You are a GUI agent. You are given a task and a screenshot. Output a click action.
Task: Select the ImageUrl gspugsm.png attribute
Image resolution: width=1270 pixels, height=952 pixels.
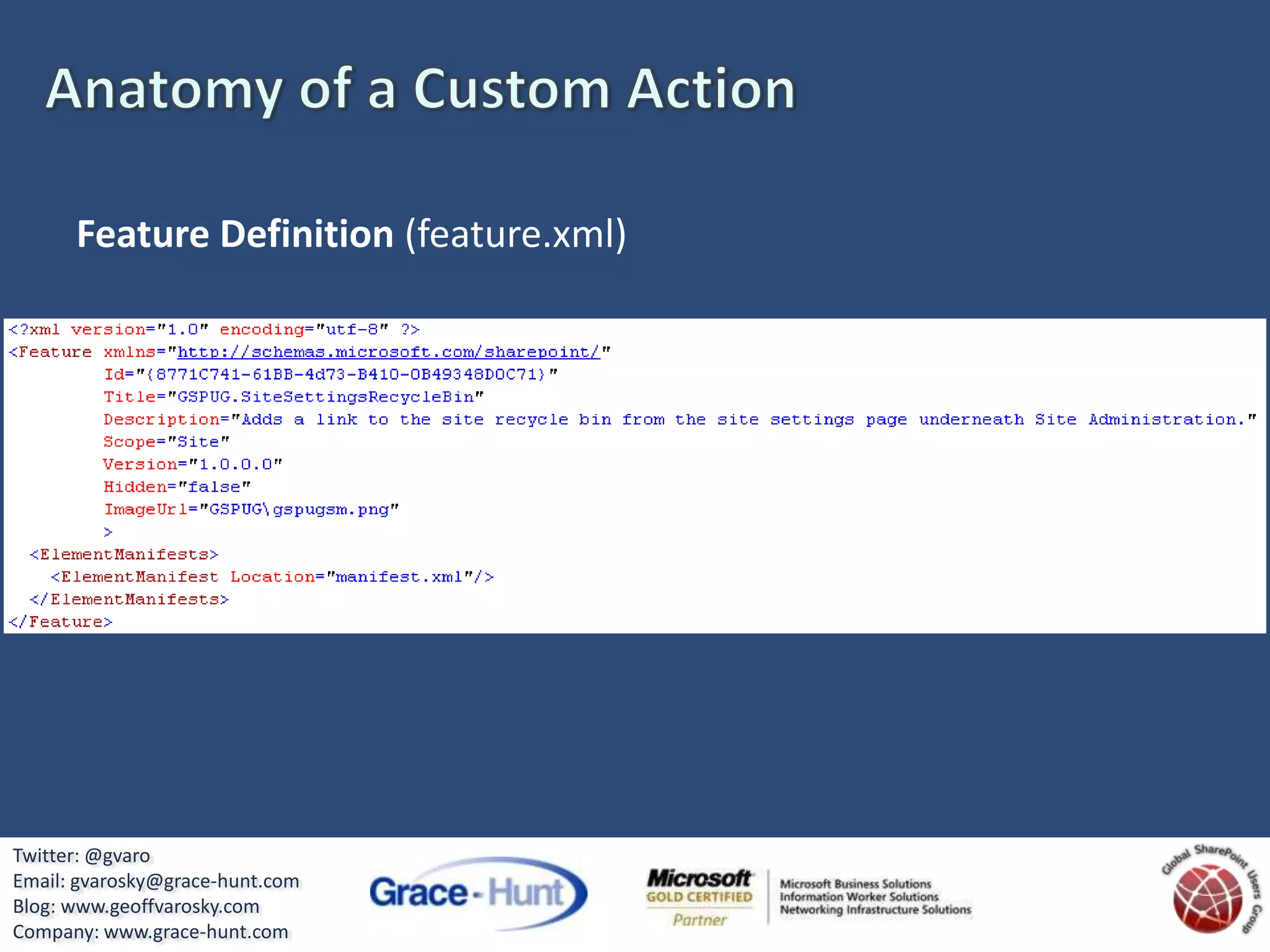click(251, 509)
